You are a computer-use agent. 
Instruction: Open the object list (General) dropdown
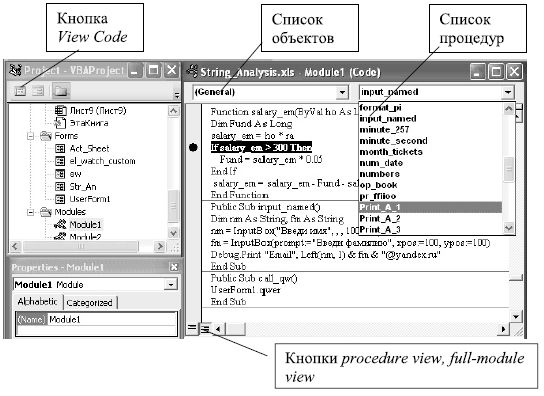point(342,92)
